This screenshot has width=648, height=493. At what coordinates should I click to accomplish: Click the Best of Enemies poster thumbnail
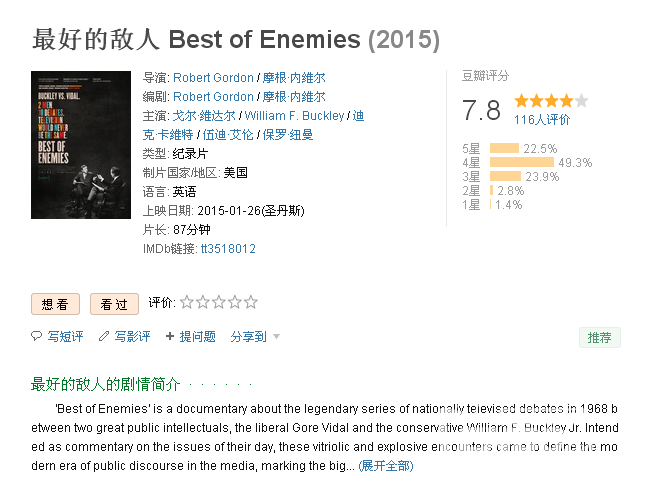click(81, 145)
